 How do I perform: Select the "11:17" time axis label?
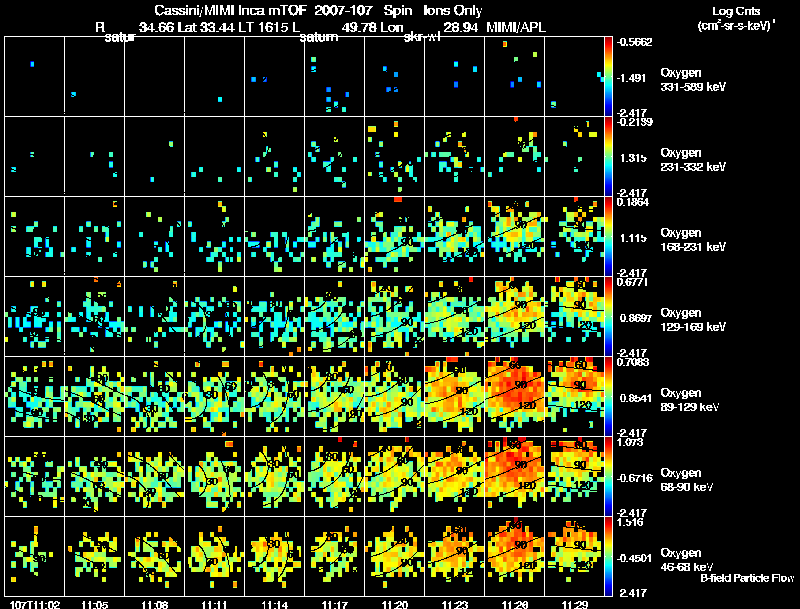click(335, 605)
